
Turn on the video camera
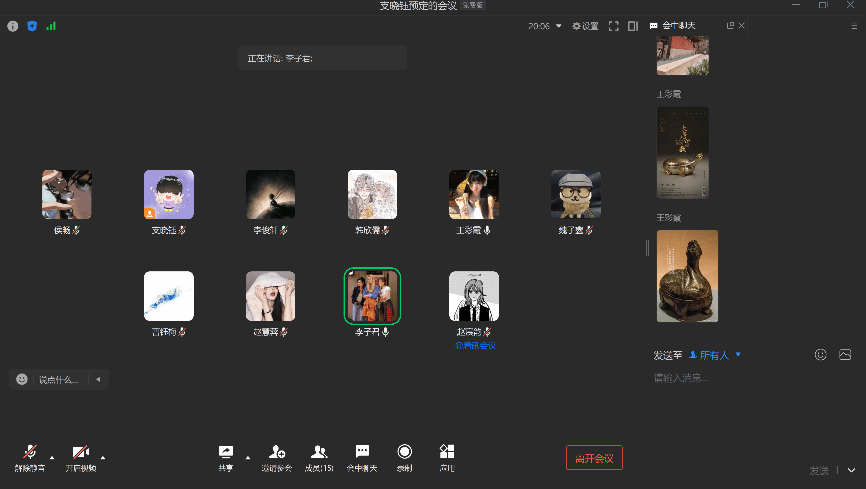(81, 457)
